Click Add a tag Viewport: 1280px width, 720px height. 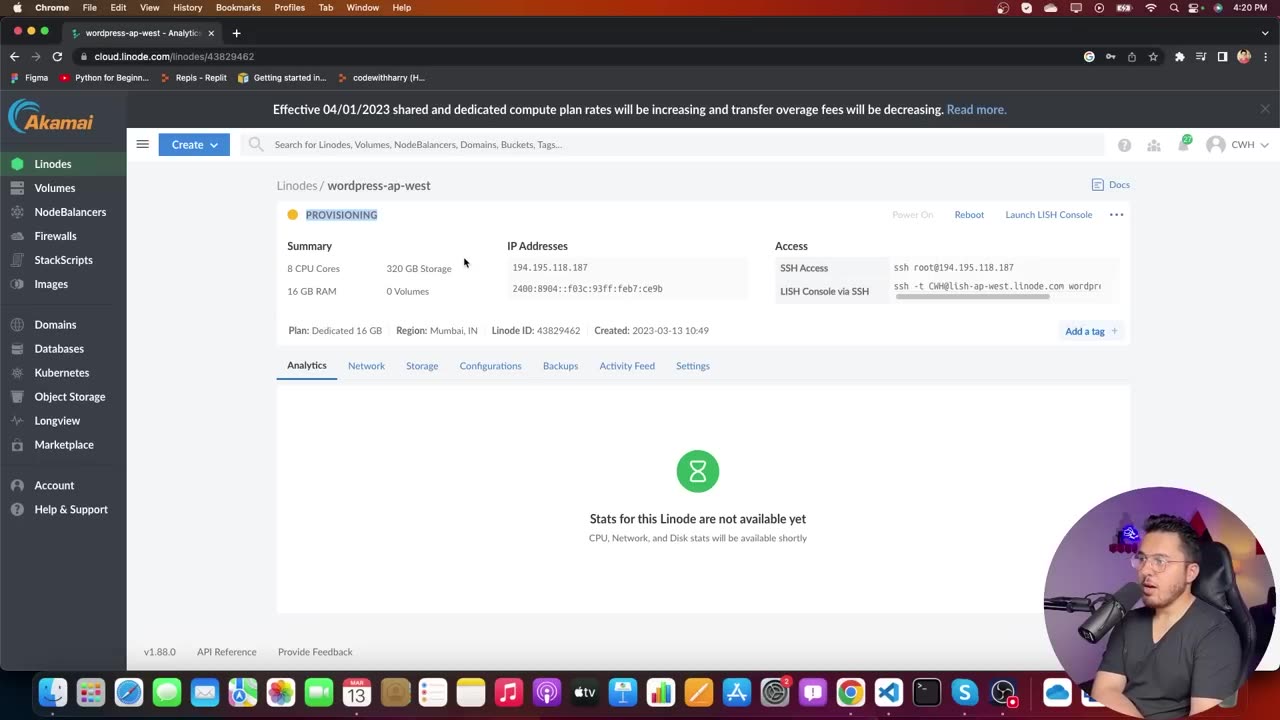coord(1091,331)
